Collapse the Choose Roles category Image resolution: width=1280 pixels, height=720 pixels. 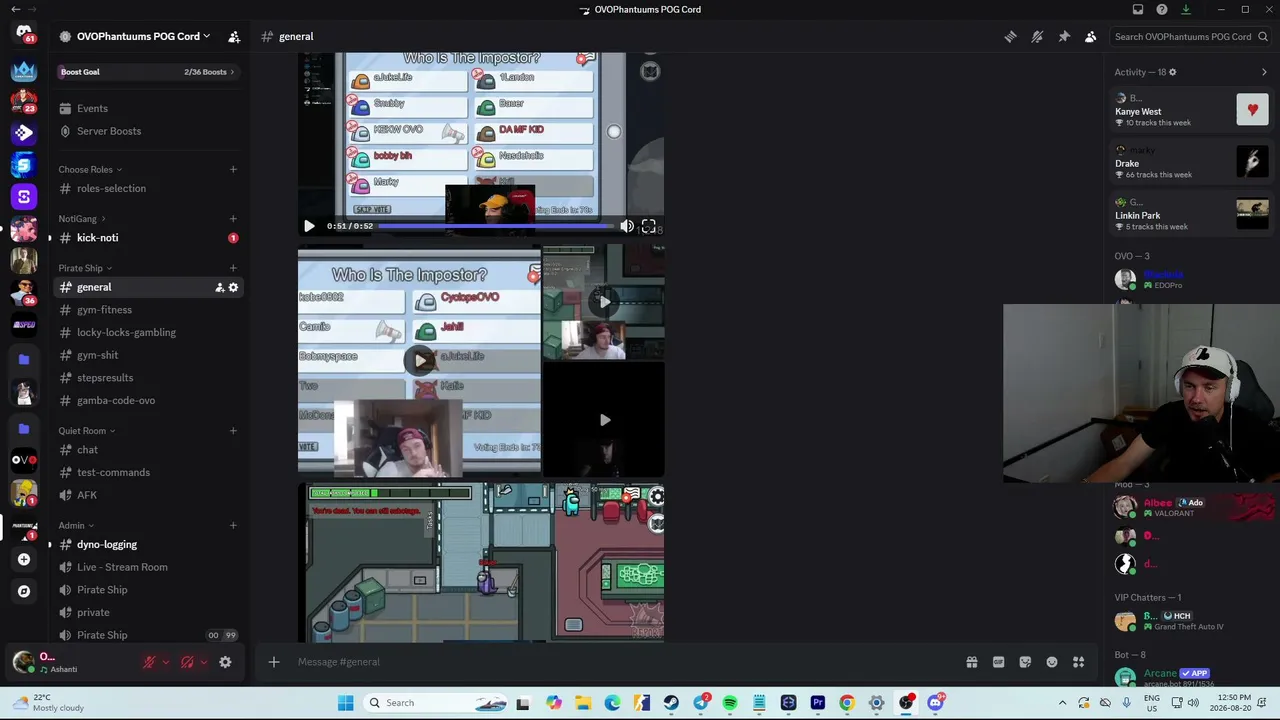pyautogui.click(x=90, y=170)
